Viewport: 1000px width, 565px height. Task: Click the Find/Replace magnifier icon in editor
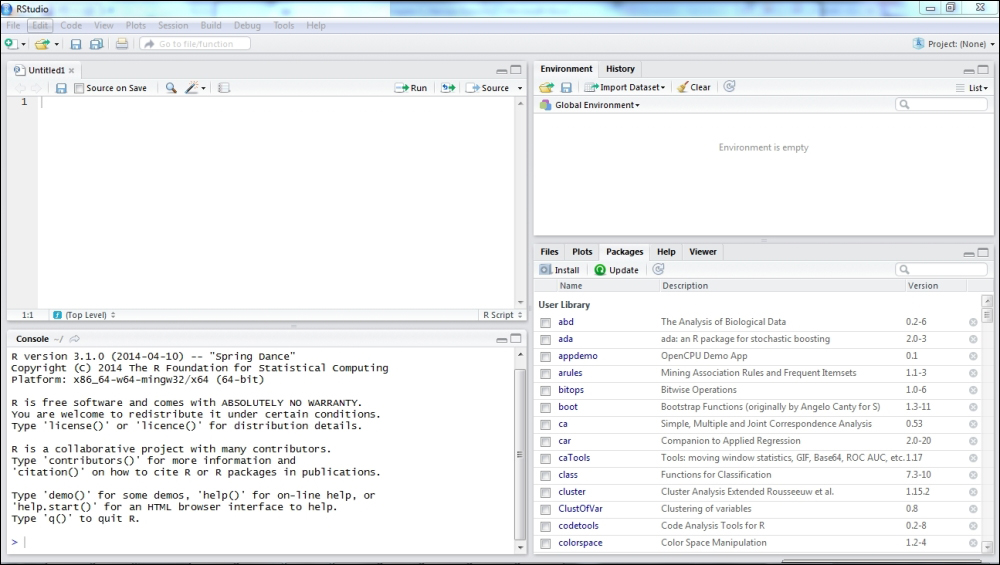[171, 88]
